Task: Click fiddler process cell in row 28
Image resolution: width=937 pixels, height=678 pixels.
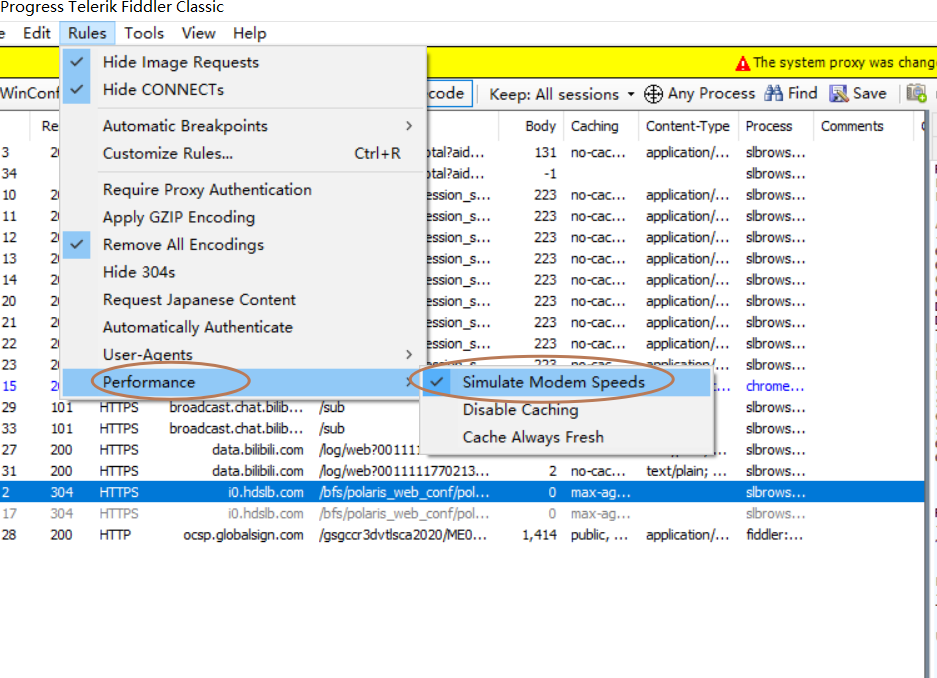Action: point(774,535)
